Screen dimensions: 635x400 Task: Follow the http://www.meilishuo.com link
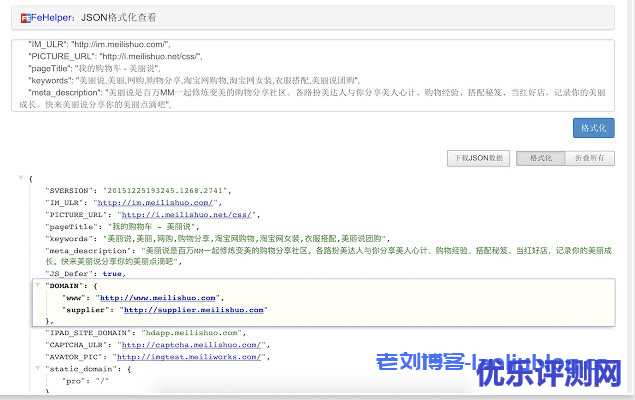pyautogui.click(x=157, y=298)
